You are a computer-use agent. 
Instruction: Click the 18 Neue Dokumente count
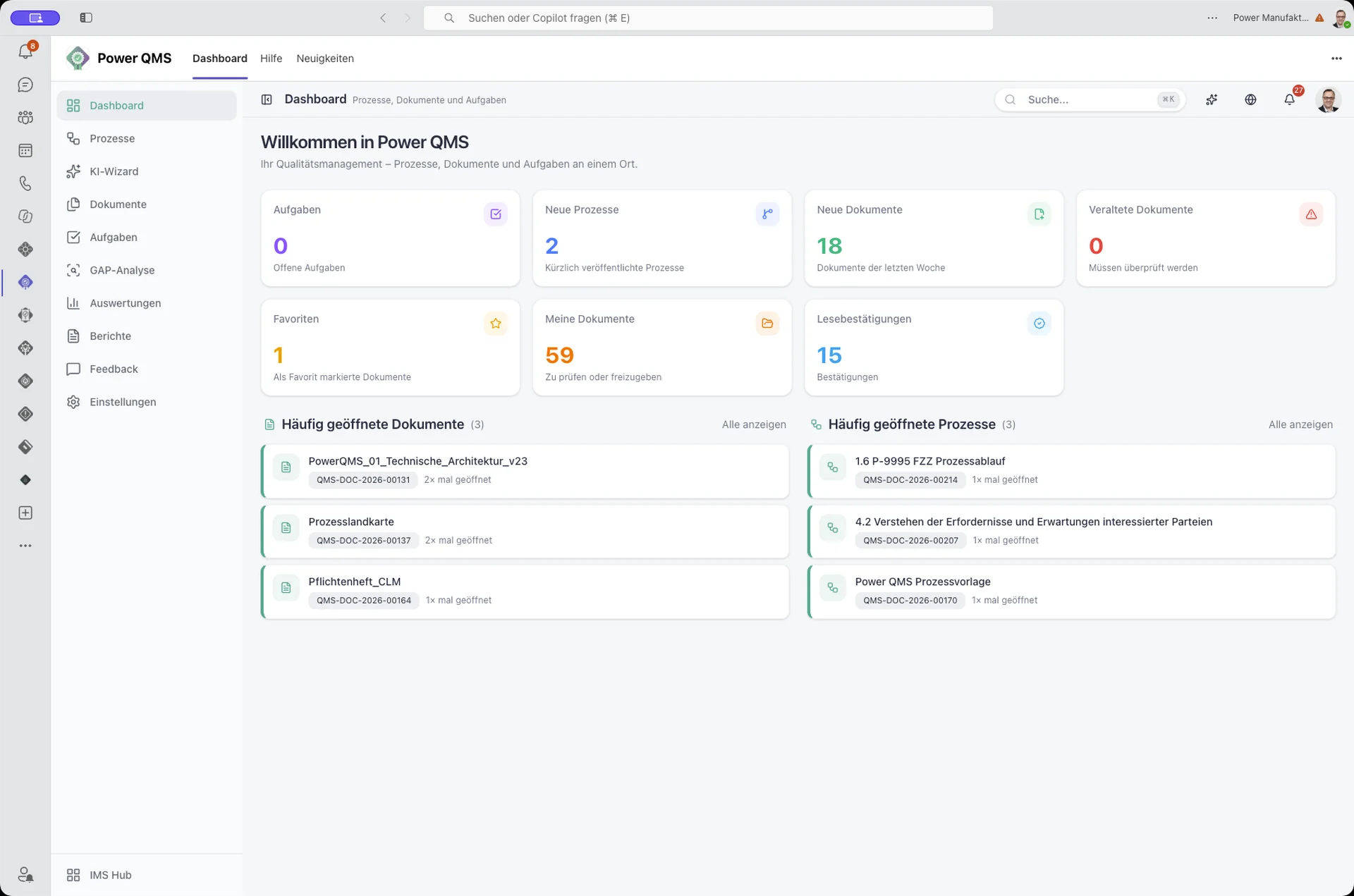[829, 246]
